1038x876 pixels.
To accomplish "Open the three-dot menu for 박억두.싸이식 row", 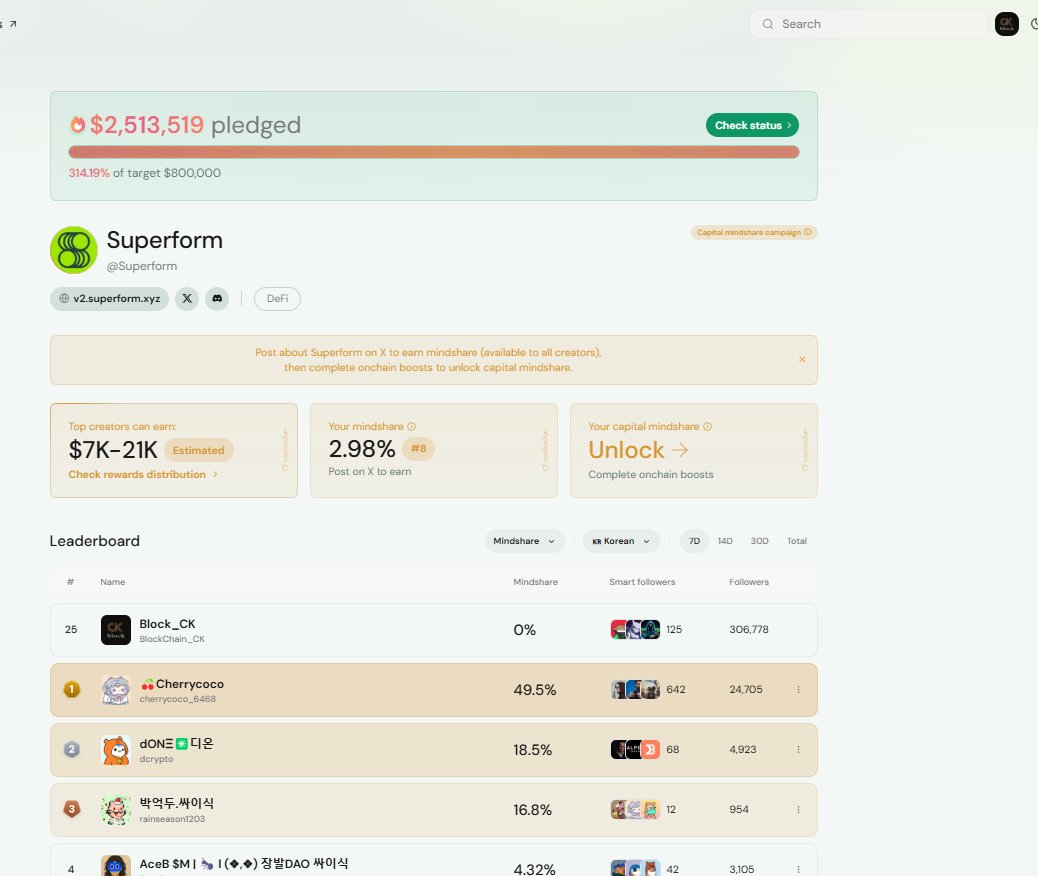I will tap(798, 809).
